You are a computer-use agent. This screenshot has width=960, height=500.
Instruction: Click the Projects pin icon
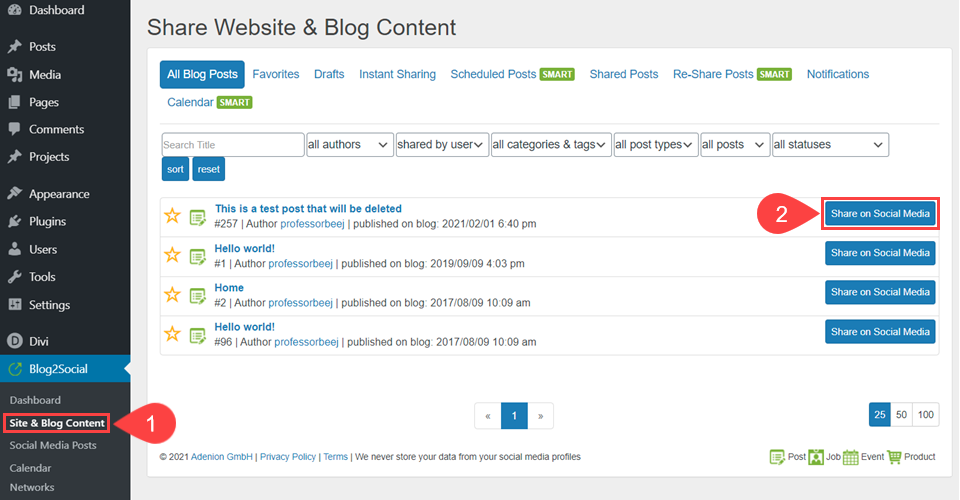15,157
